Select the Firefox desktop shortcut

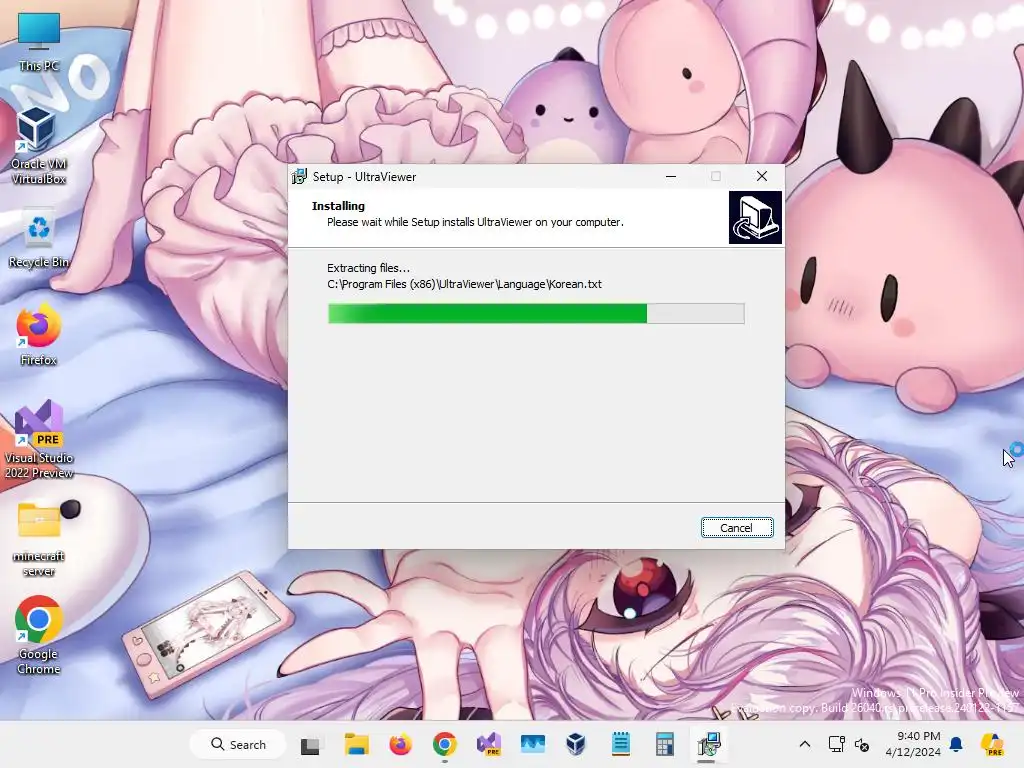pos(39,334)
